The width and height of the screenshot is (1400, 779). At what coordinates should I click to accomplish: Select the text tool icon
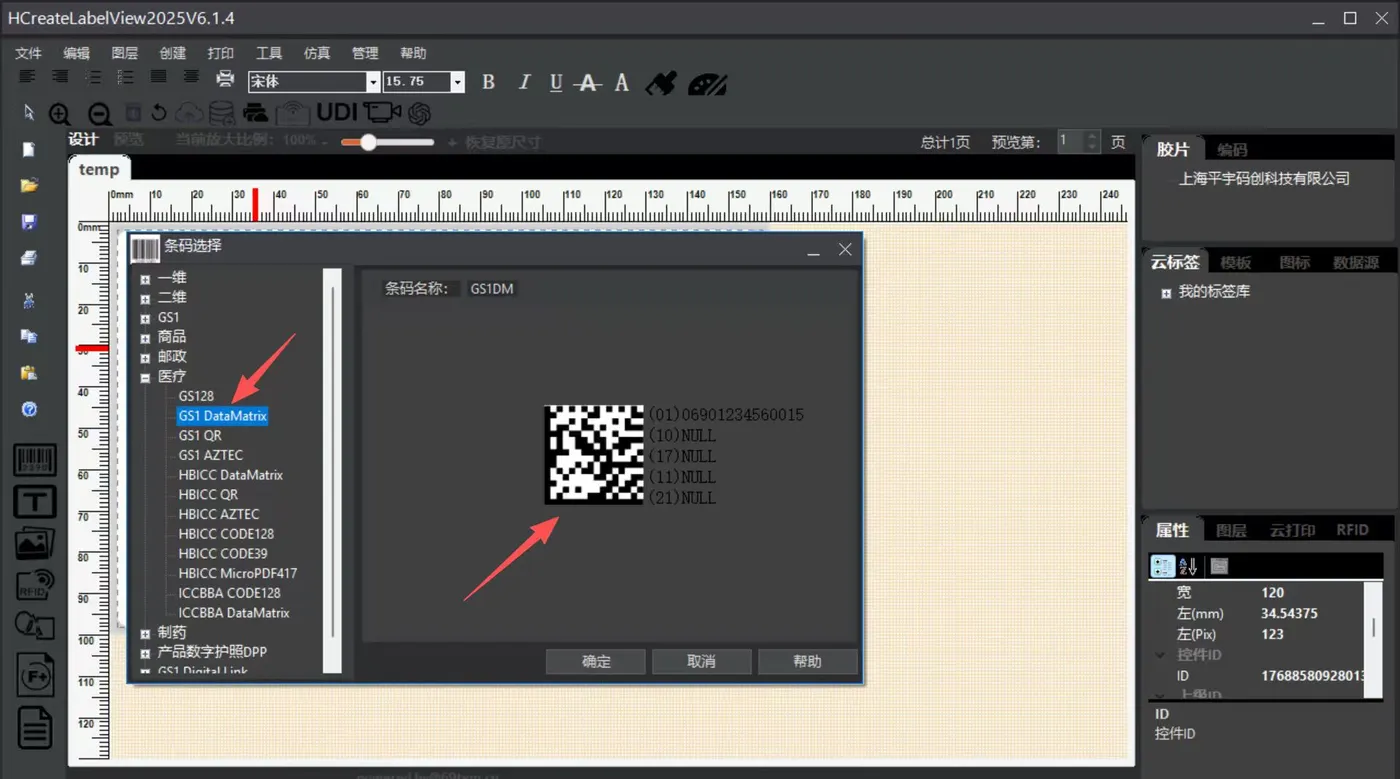pos(34,502)
